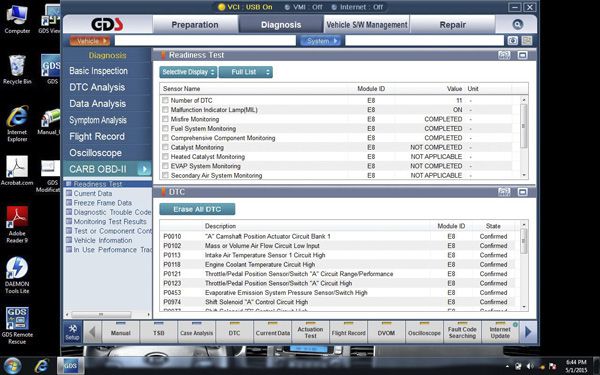This screenshot has height=375, width=600.
Task: Click the right arrow on the bottom toolbar
Action: point(528,332)
